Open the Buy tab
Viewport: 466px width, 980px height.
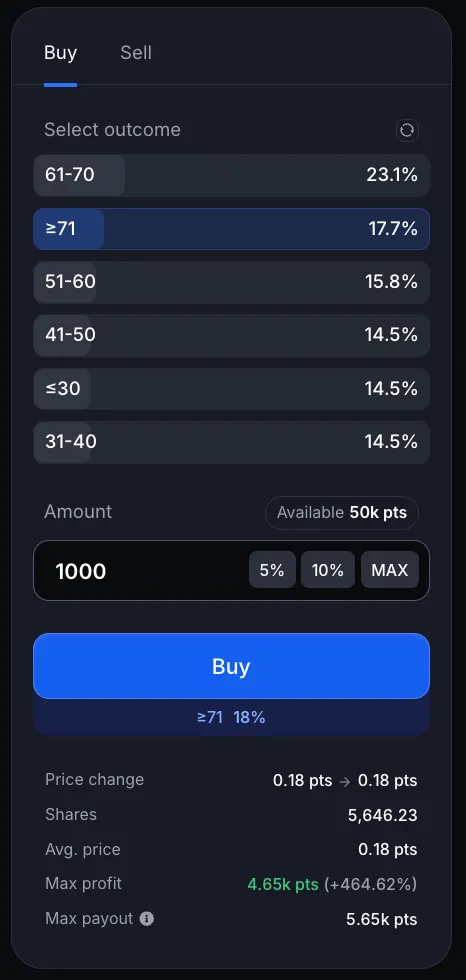point(61,53)
